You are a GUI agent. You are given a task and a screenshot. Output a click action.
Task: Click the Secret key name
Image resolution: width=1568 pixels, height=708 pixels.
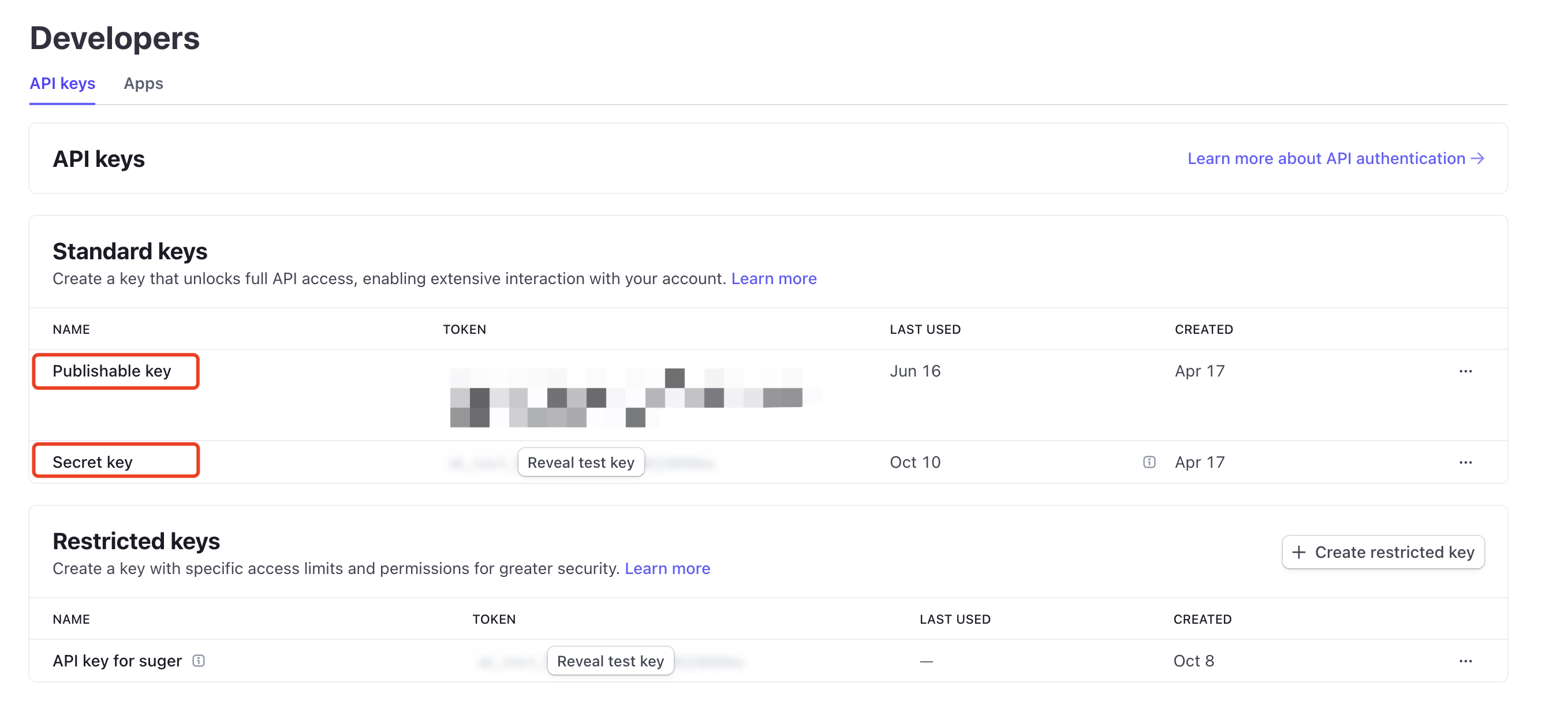[92, 462]
